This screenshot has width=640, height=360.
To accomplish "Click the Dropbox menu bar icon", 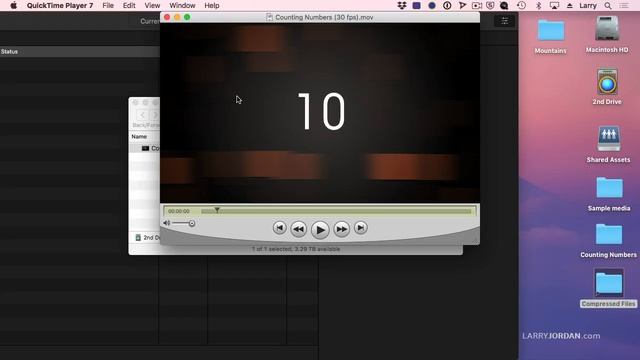I will coord(402,6).
